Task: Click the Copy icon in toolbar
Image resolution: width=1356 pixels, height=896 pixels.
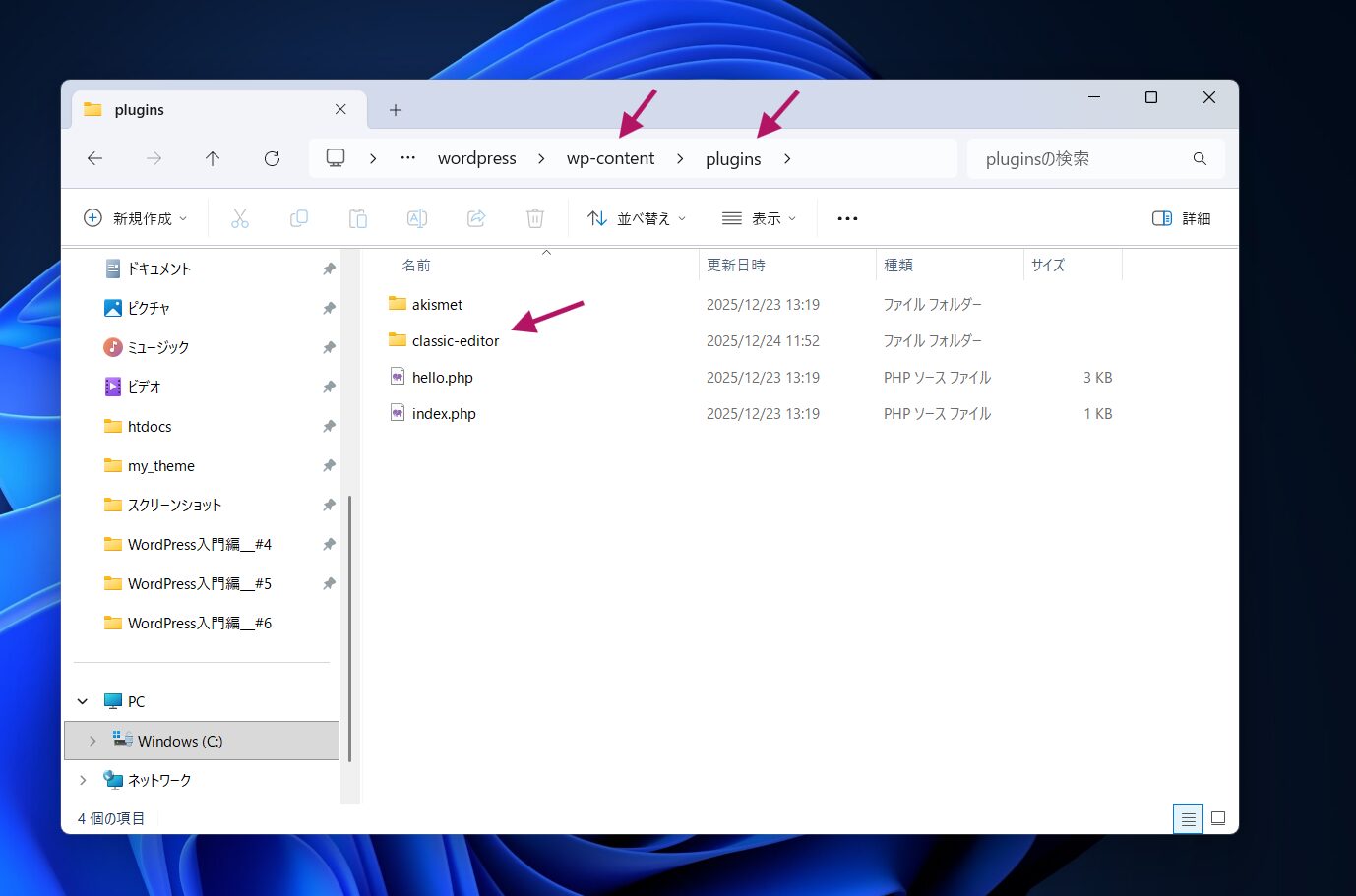Action: point(299,218)
